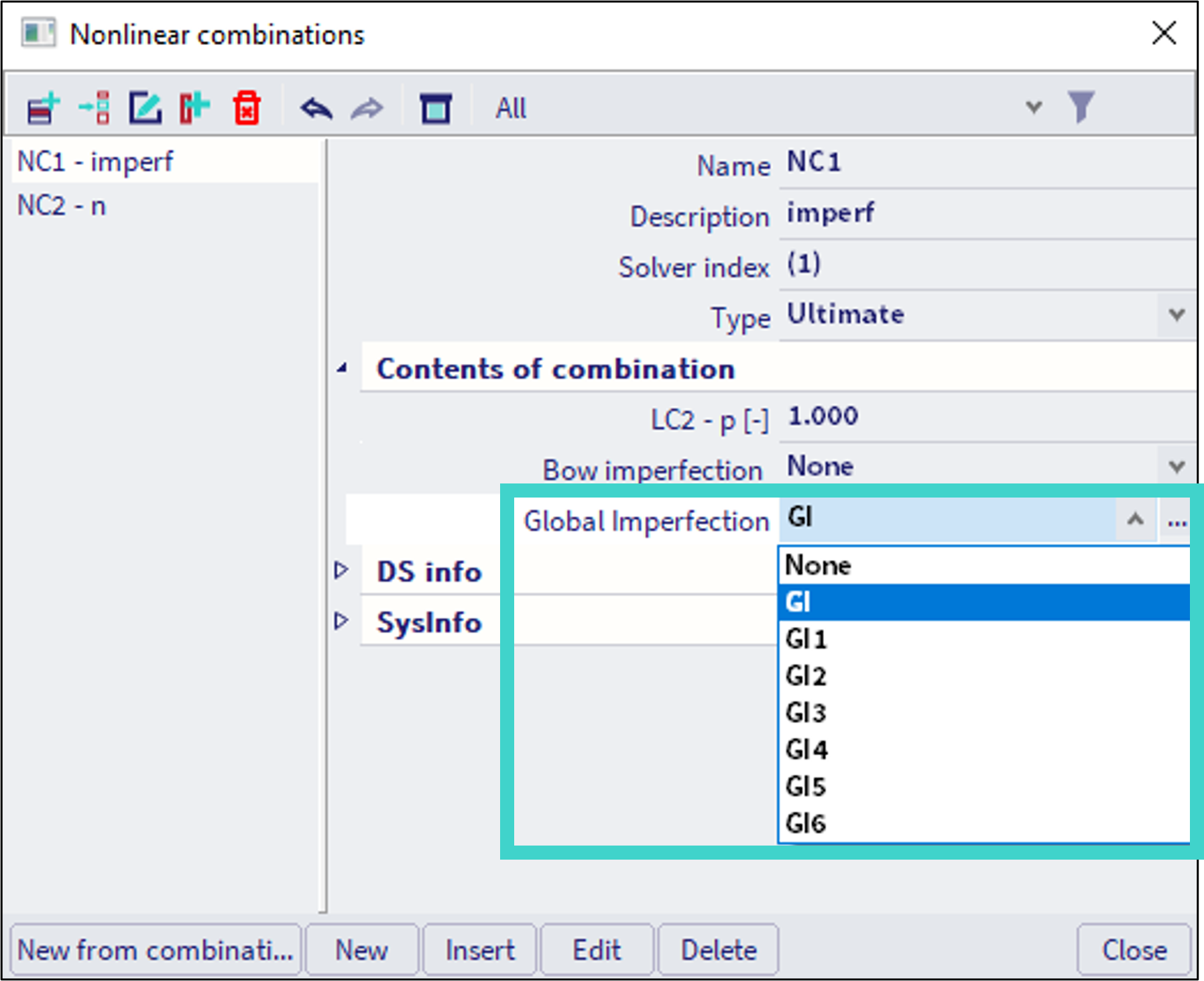Click the Name field containing NC1
The image size is (1204, 981).
(x=985, y=163)
